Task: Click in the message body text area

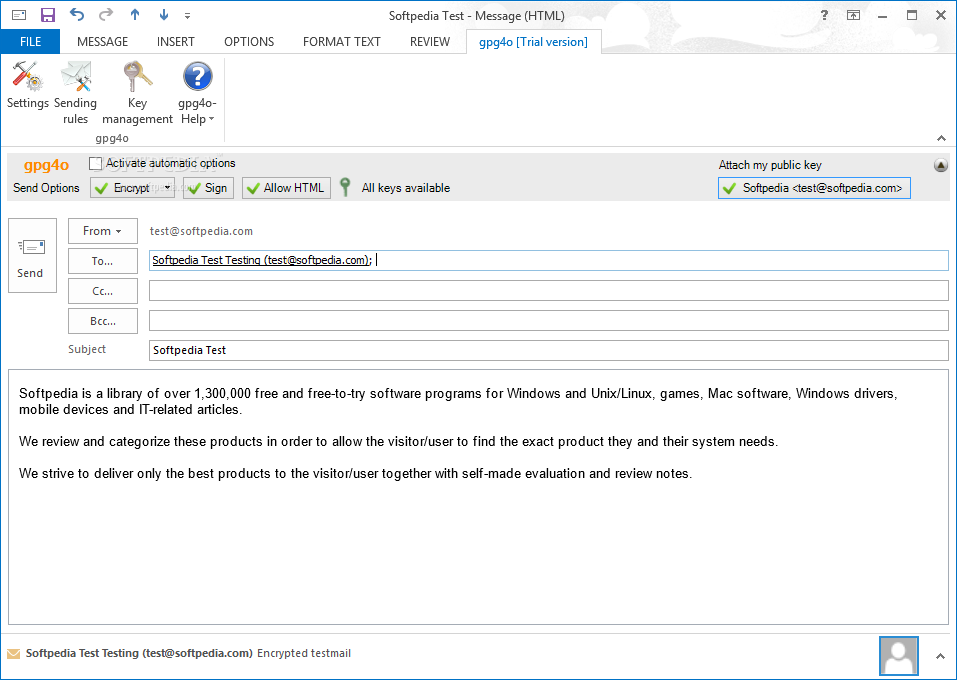Action: click(x=478, y=497)
